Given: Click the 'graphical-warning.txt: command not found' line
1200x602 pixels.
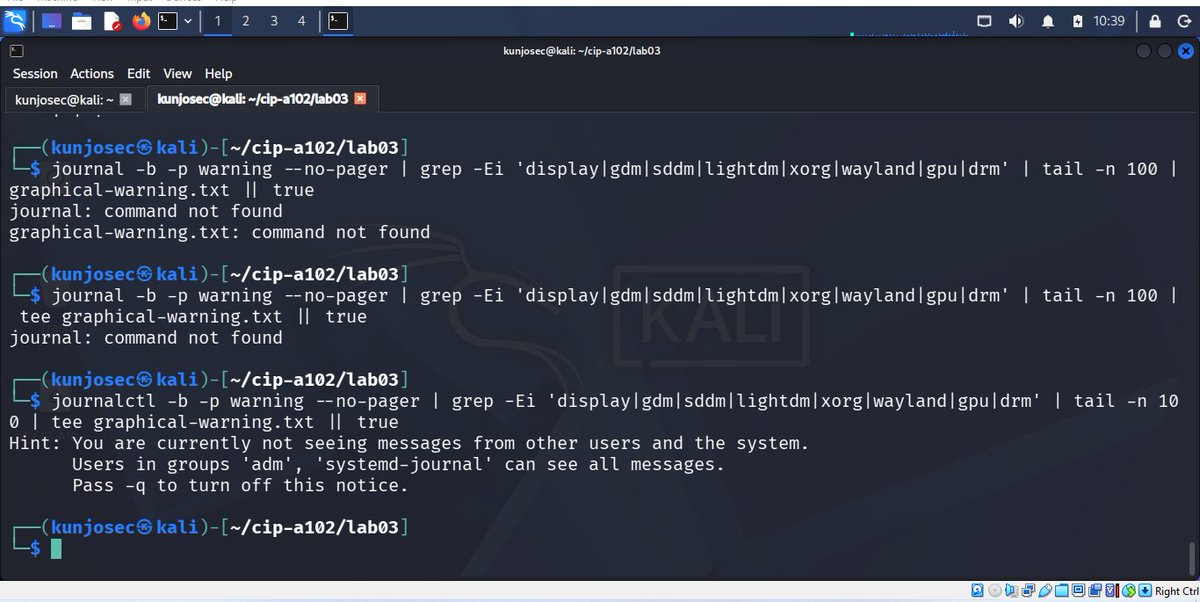Looking at the screenshot, I should coord(220,232).
